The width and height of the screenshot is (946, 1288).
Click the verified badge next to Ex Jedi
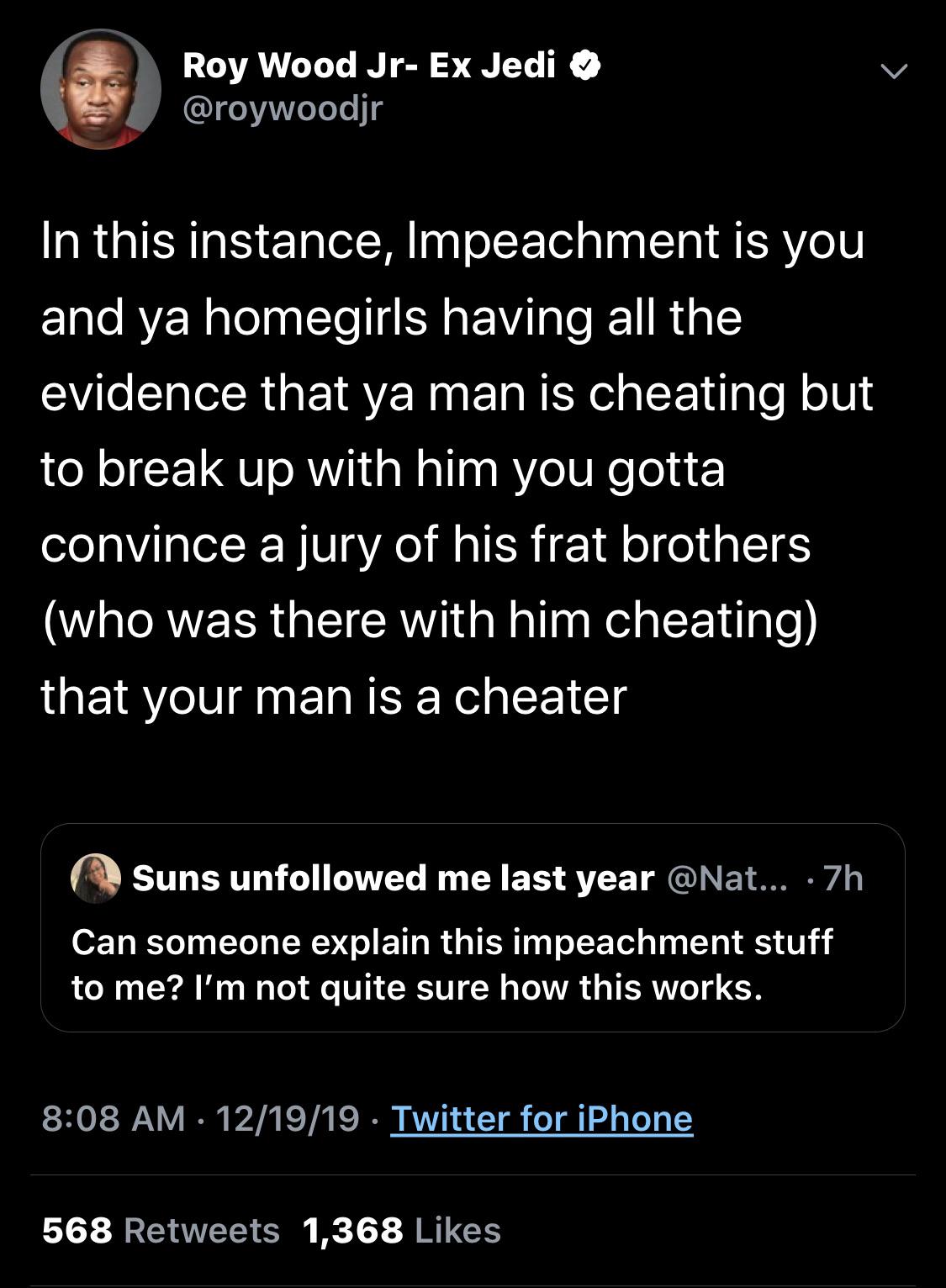pos(585,65)
